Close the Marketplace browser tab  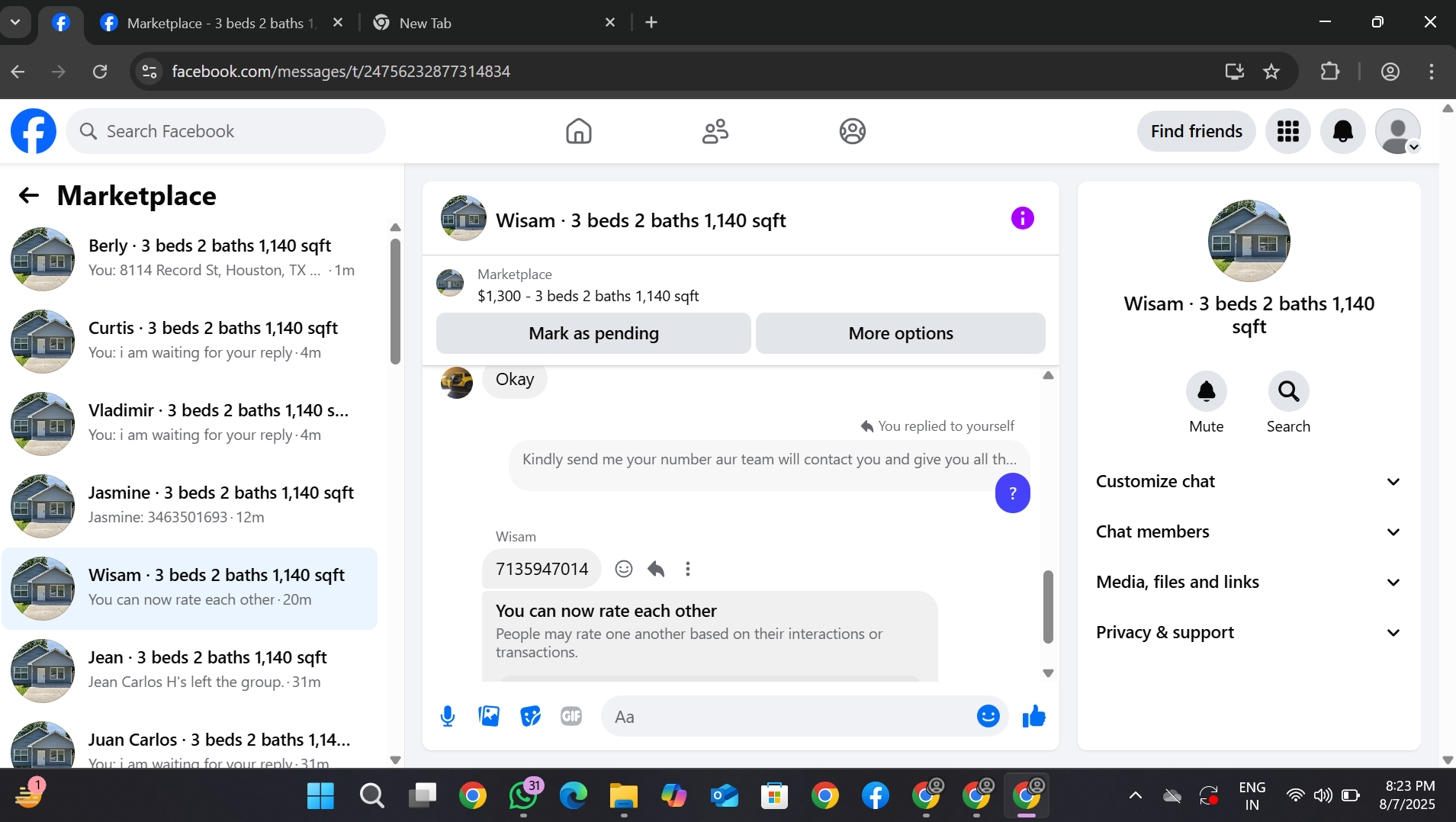[338, 23]
